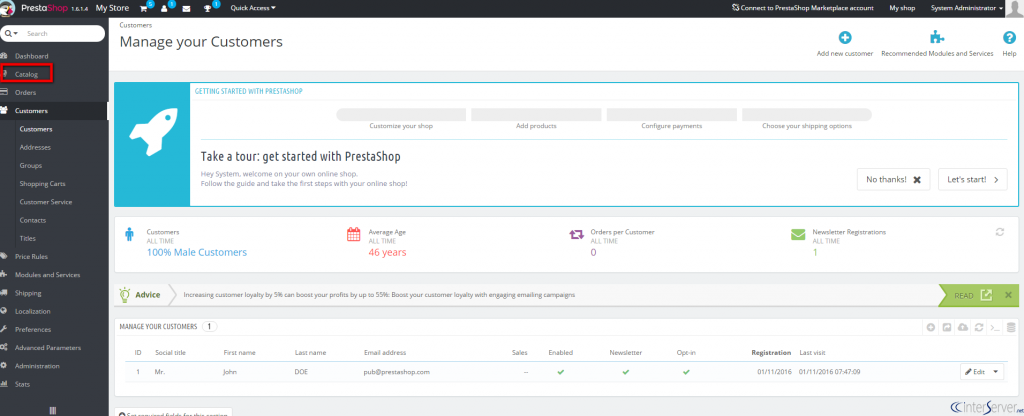Click the My Store link
This screenshot has width=1024, height=416.
tap(112, 8)
